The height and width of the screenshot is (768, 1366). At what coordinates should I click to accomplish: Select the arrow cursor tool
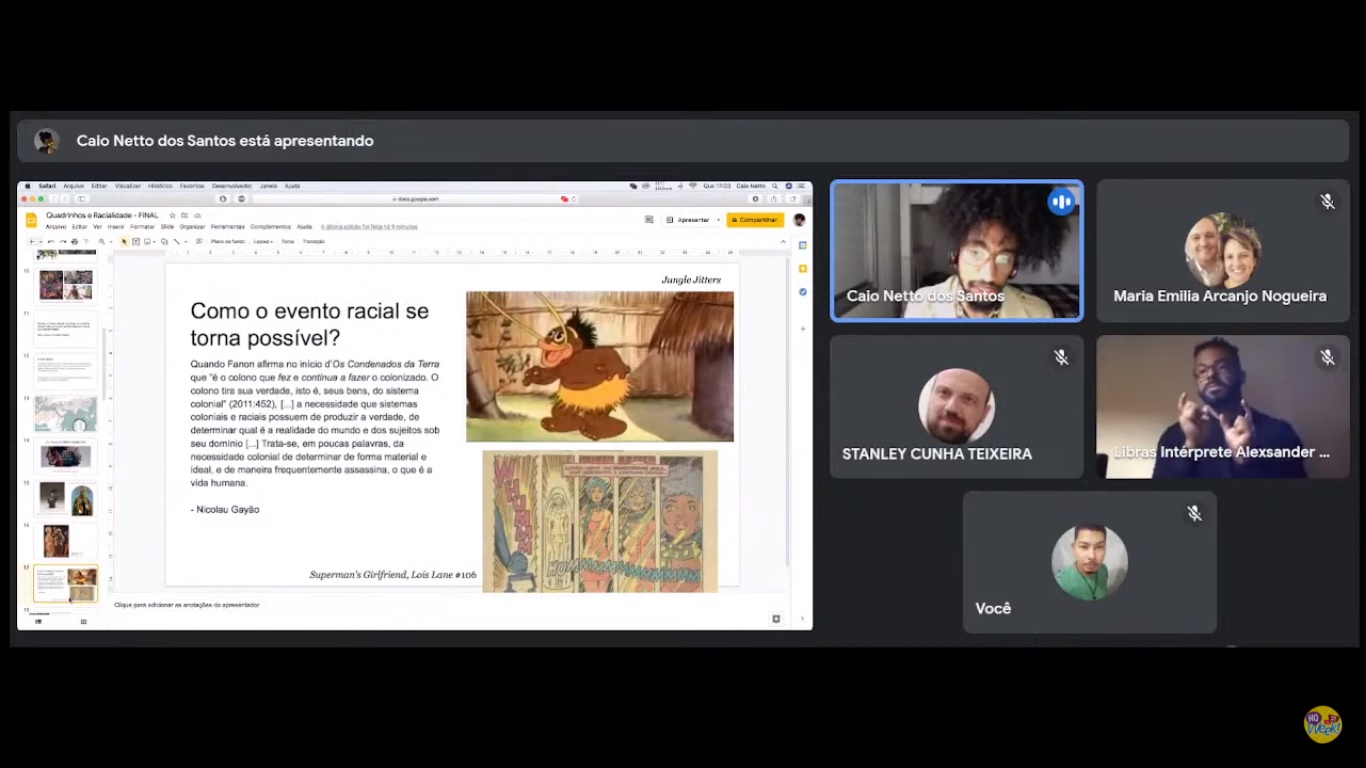124,242
